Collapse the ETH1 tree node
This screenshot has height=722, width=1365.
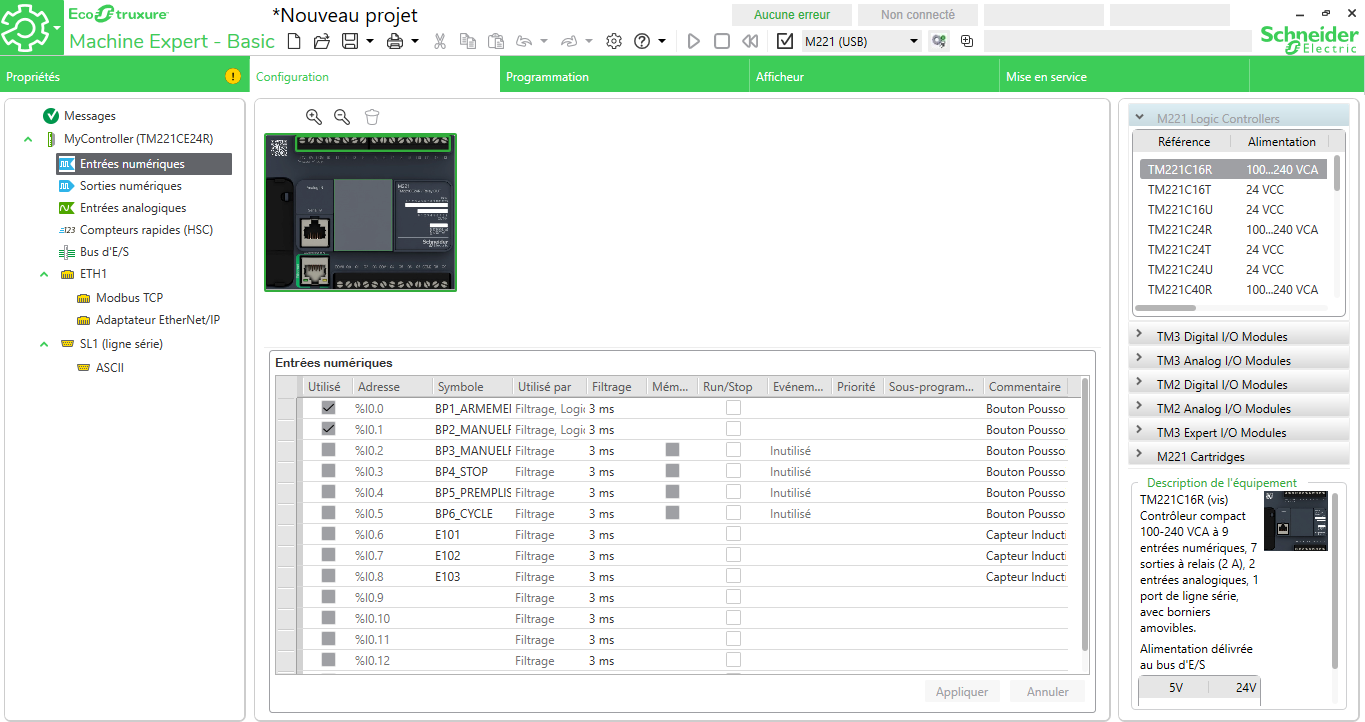[44, 273]
